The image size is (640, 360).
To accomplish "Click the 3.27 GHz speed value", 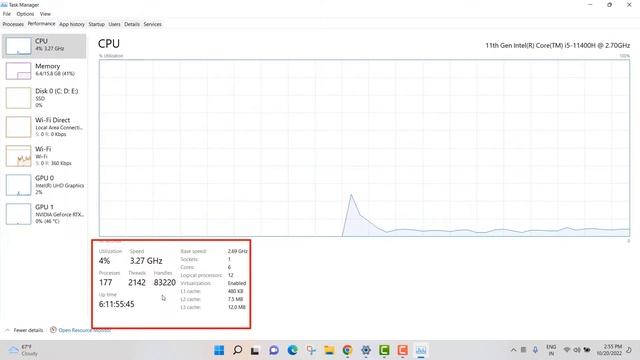I will 146,261.
